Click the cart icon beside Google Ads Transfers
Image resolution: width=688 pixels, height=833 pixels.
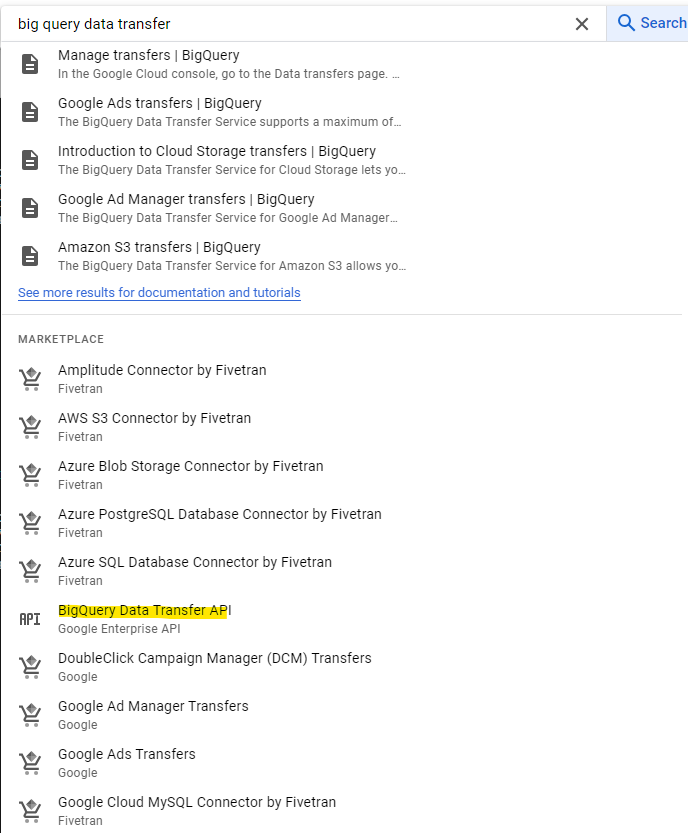pos(30,763)
